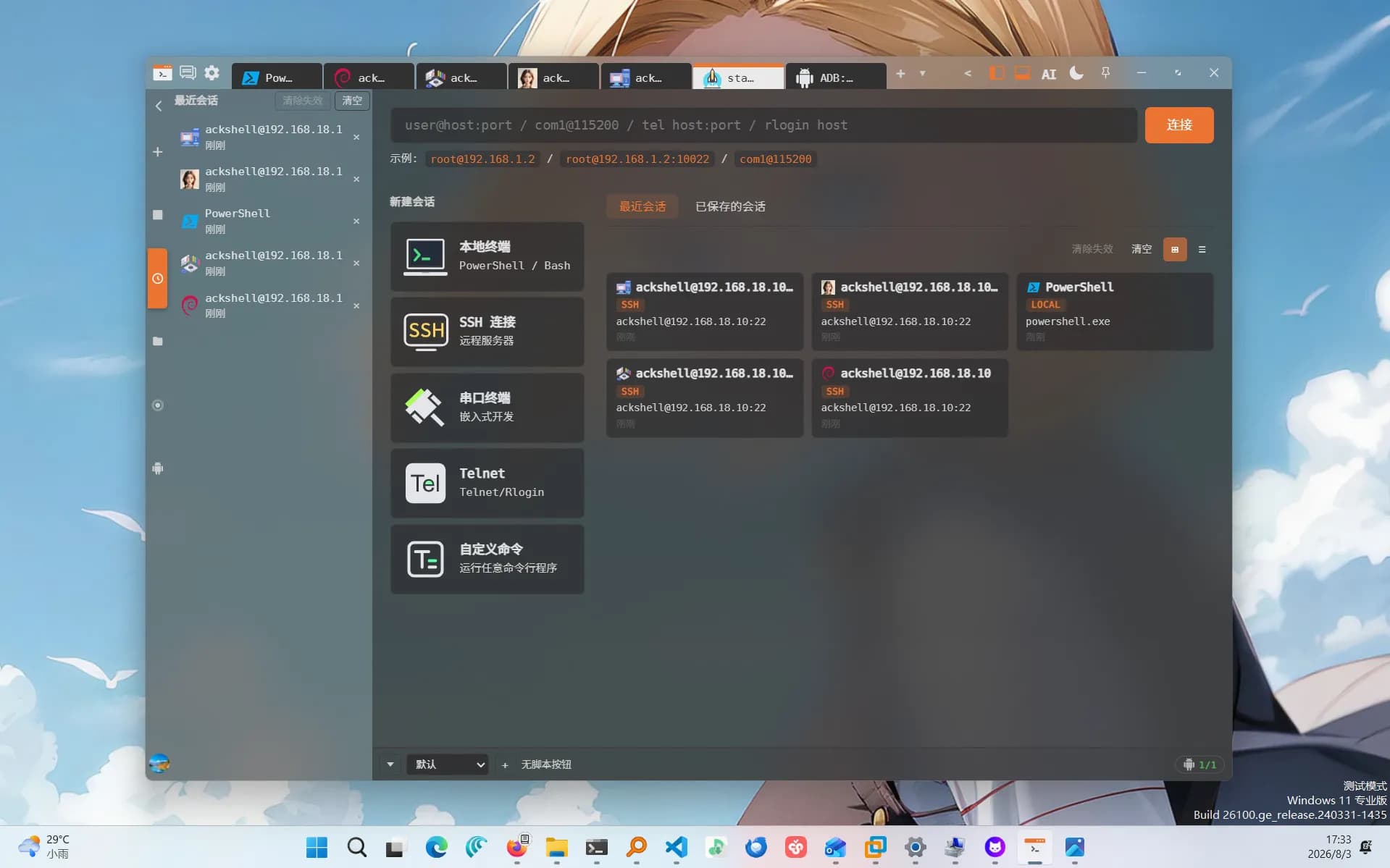Open the ackshell@192.168.18.10 card with Debian icon
The width and height of the screenshot is (1390, 868).
coord(910,397)
